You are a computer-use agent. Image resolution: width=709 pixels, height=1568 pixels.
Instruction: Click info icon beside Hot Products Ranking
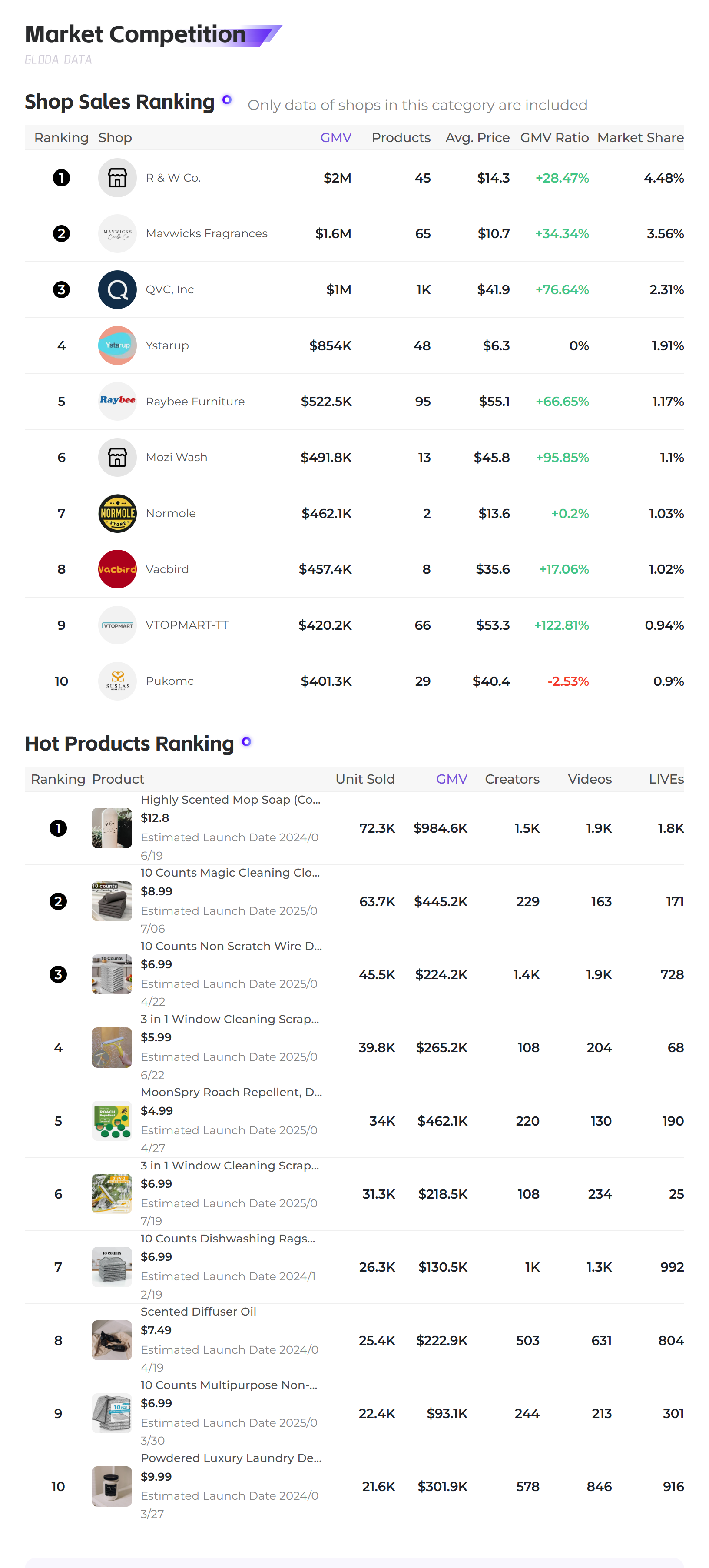[246, 741]
